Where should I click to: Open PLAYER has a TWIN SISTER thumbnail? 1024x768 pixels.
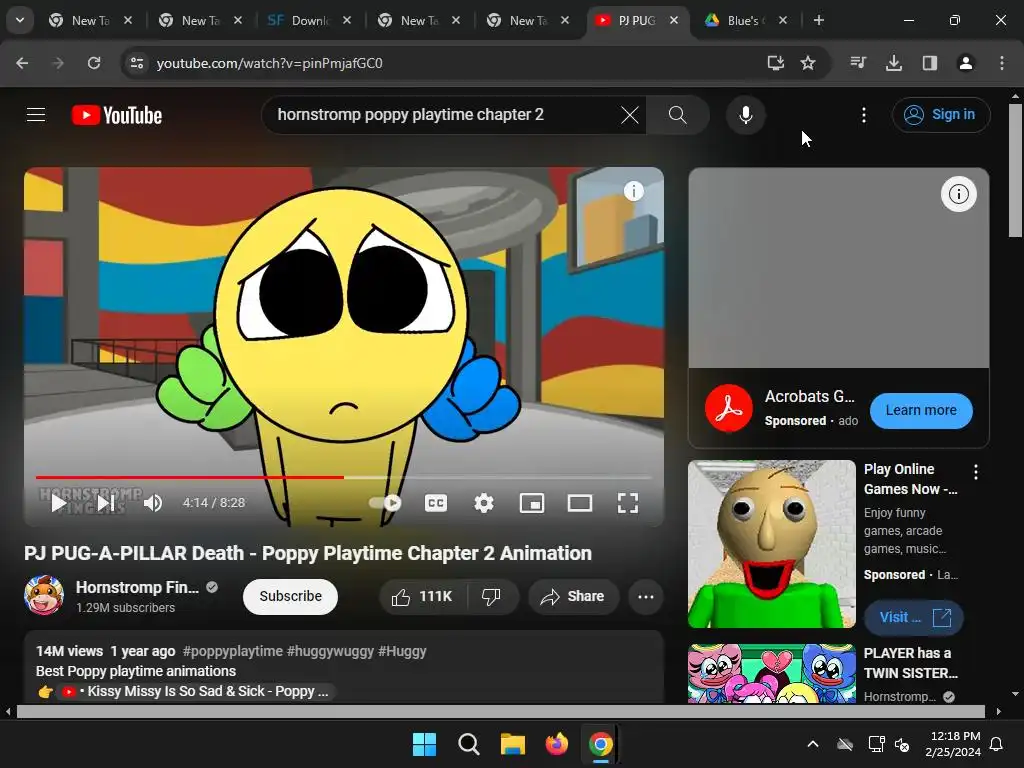coord(772,673)
